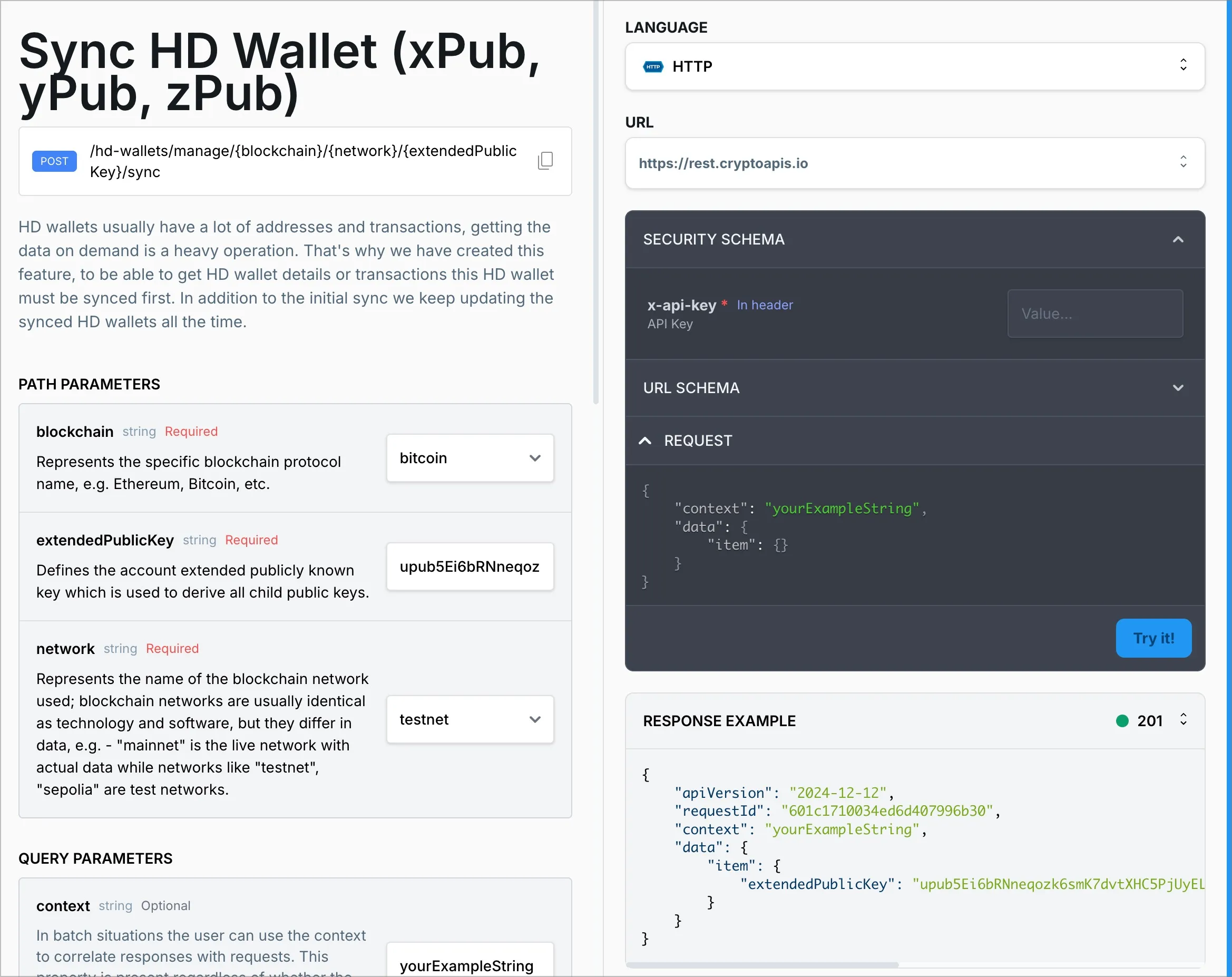Screen dimensions: 1232x977
Task: Expand the URL SCHEMA section
Action: tap(914, 388)
